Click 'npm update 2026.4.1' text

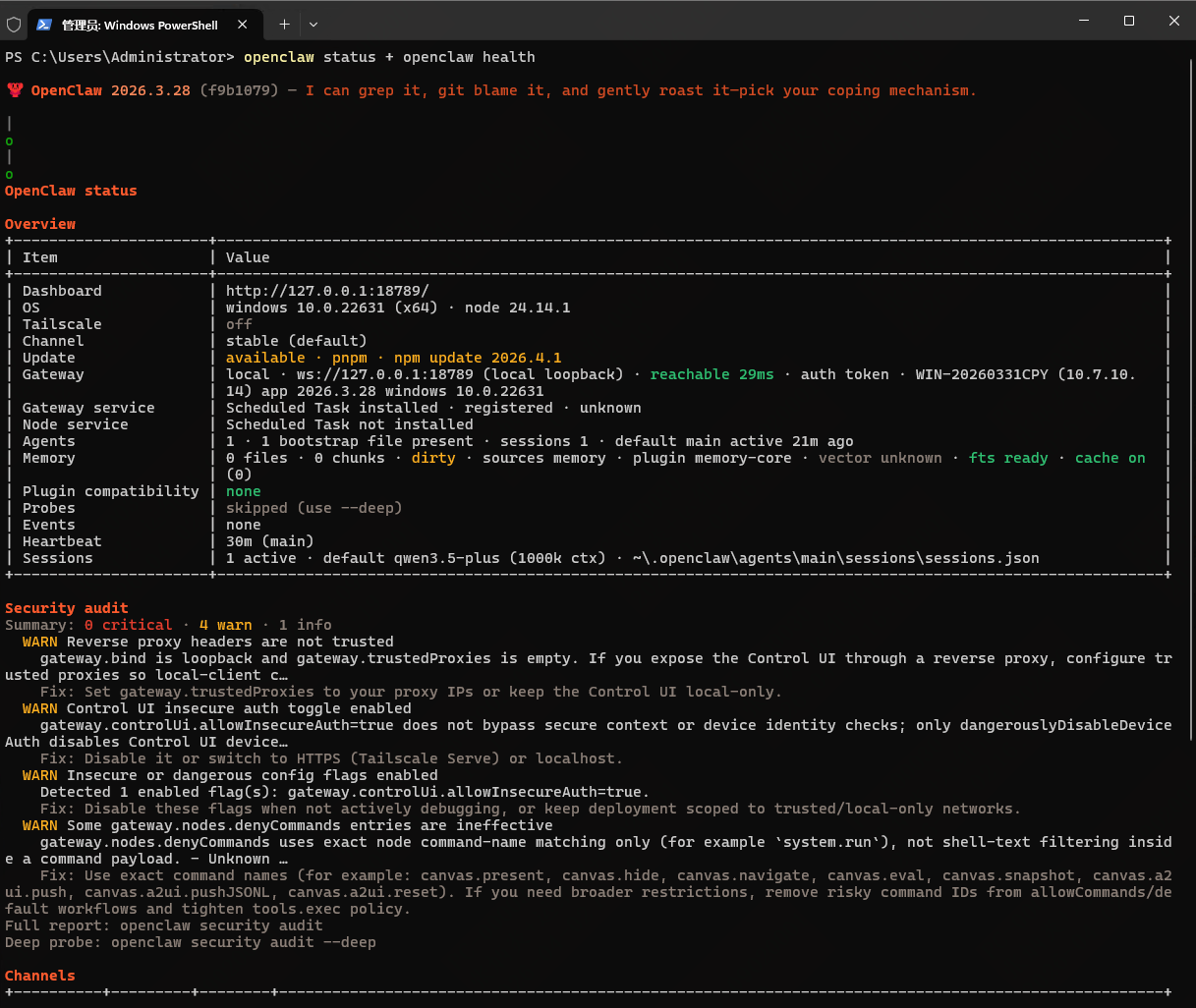click(478, 358)
